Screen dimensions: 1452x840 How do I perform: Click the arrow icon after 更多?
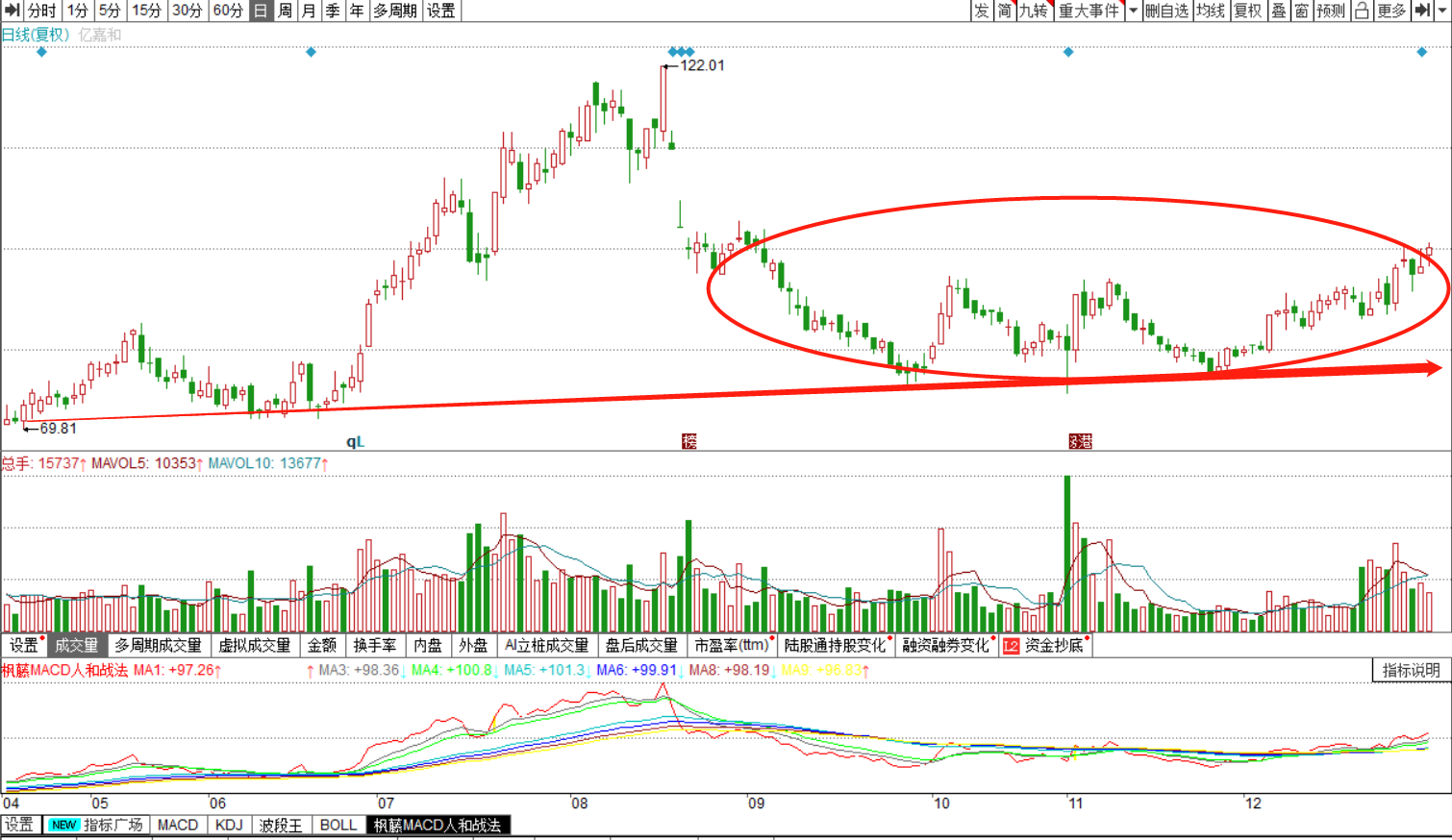pos(1422,11)
